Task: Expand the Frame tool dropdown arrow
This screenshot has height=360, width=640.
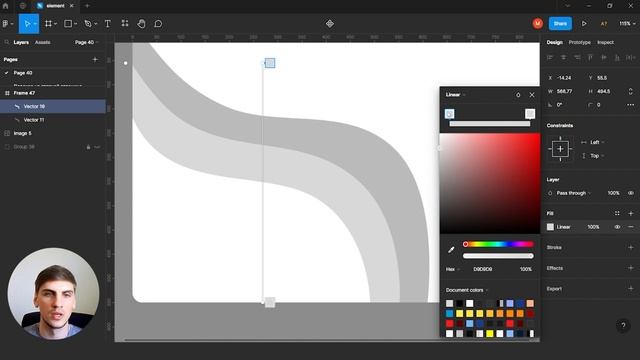Action: 56,24
